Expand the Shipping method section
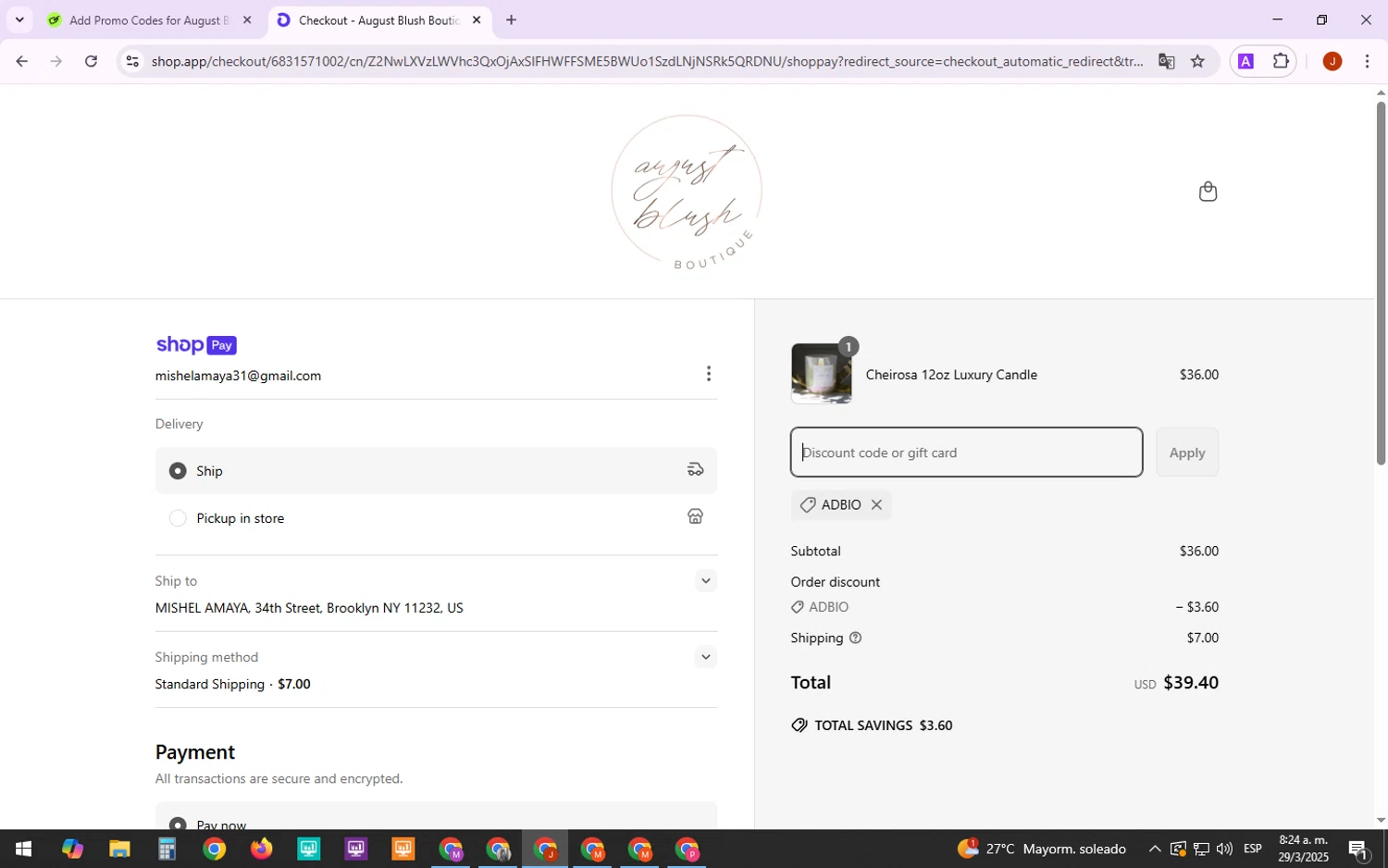The image size is (1388, 868). point(706,657)
